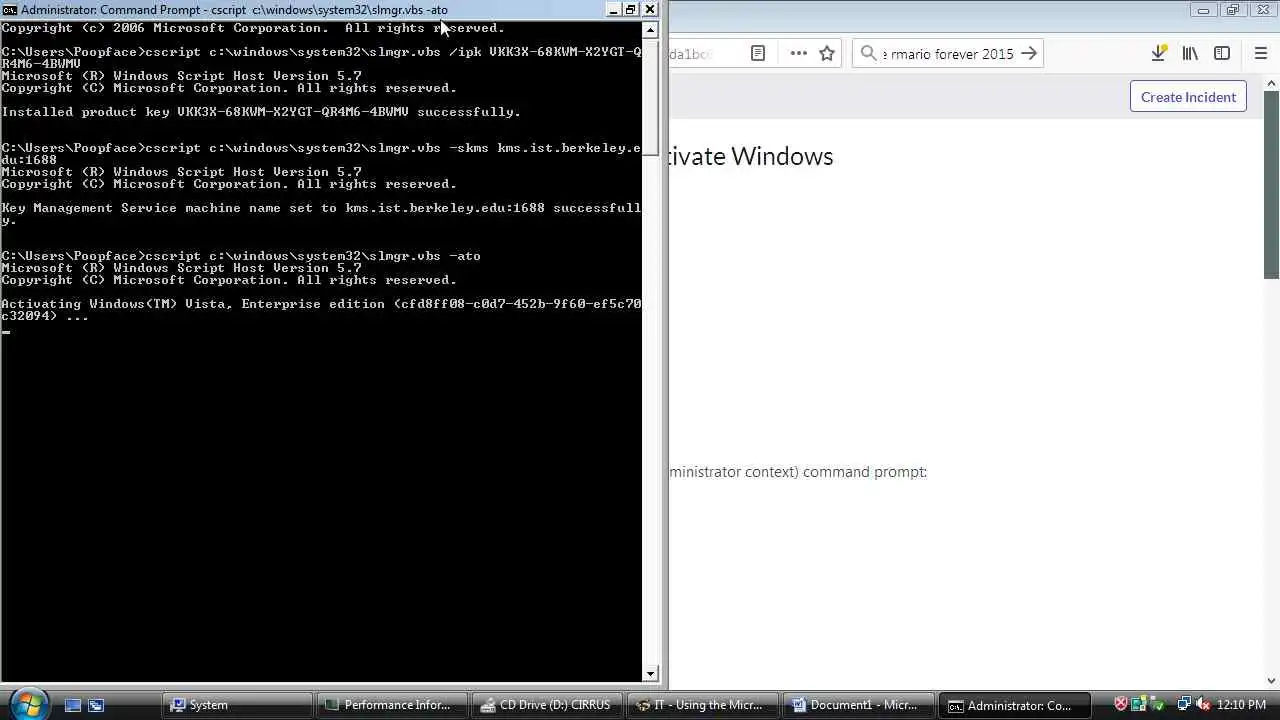Click the 12:10 PM clock
1280x720 pixels.
click(1242, 705)
